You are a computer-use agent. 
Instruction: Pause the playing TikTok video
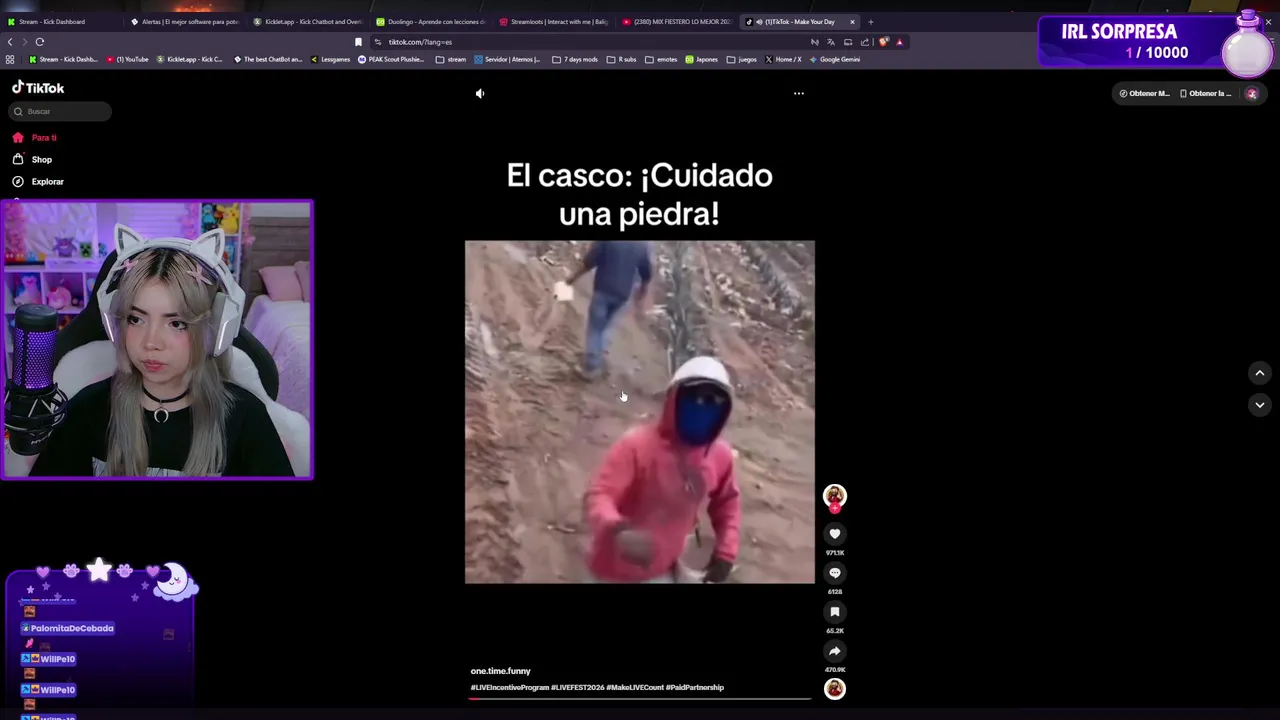pos(640,412)
